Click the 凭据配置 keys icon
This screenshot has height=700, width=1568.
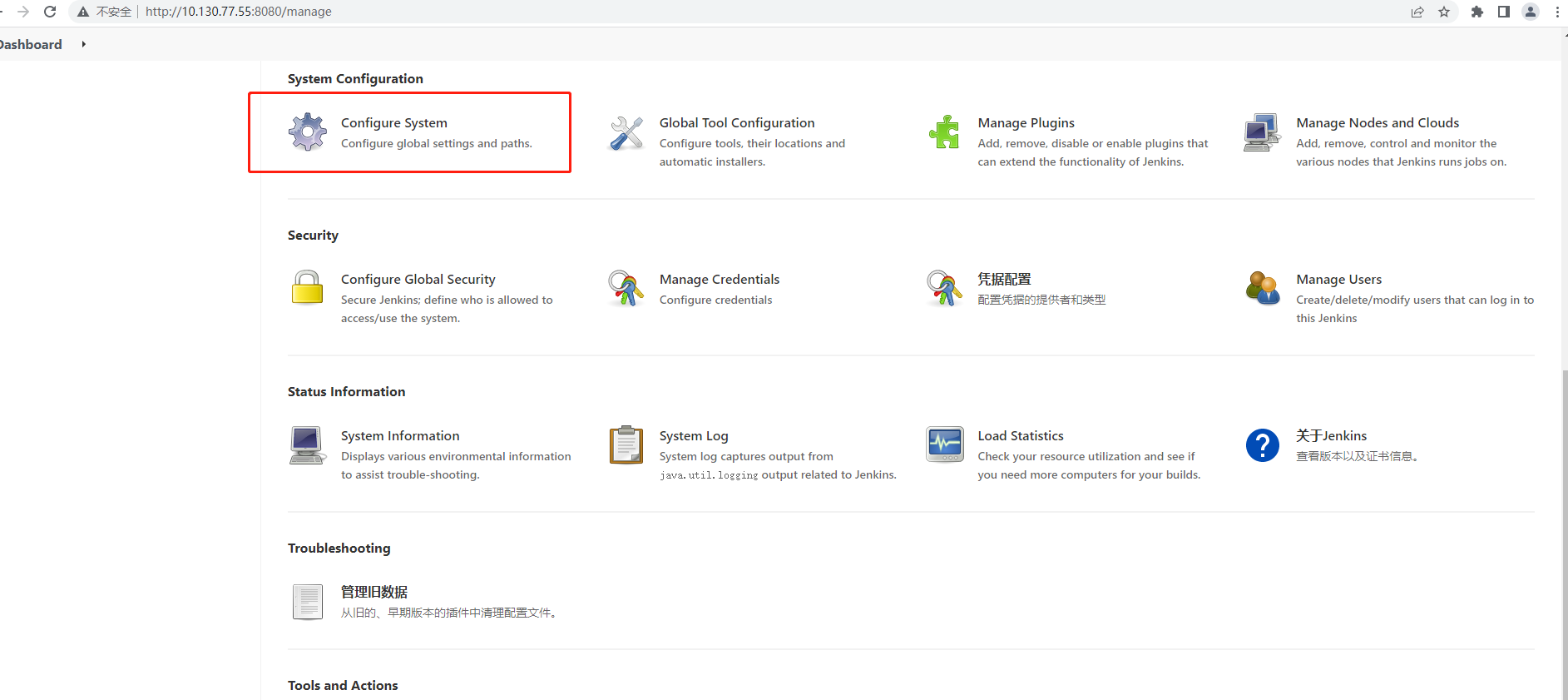(944, 288)
